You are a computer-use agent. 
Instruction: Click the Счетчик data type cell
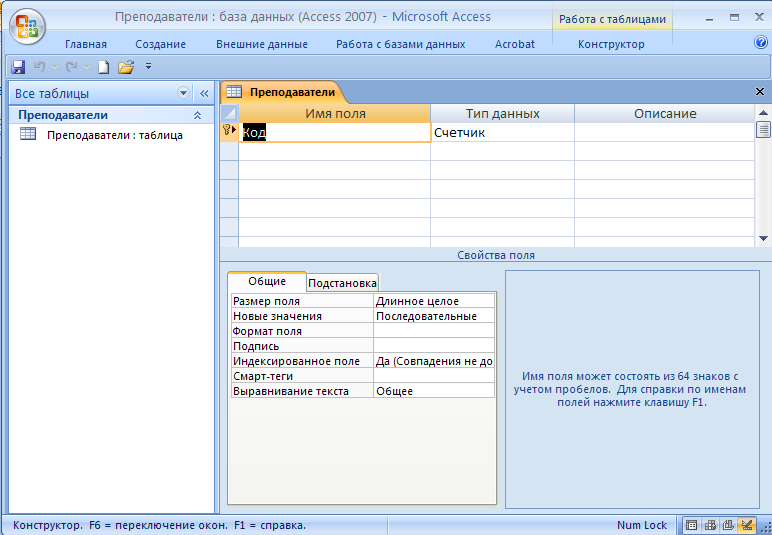coord(502,132)
